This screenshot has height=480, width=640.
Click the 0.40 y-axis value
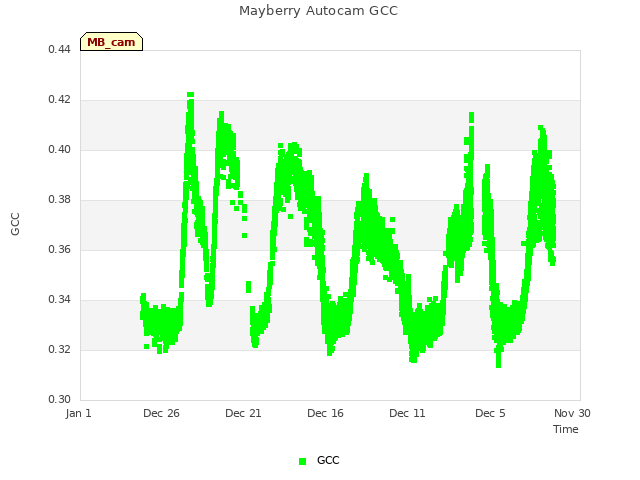60,150
